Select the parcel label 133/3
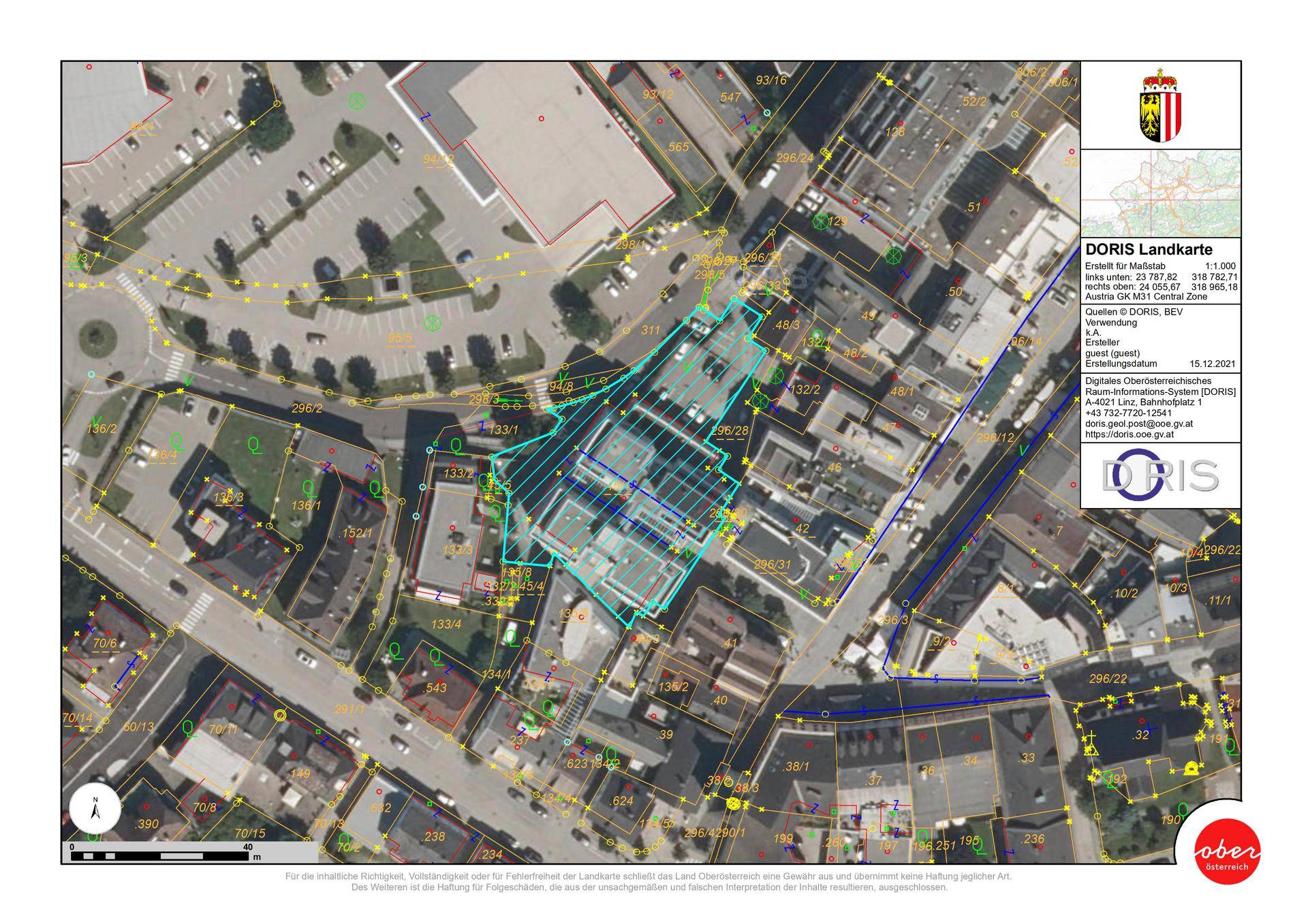Screen dimensions: 1308x924 tap(457, 549)
